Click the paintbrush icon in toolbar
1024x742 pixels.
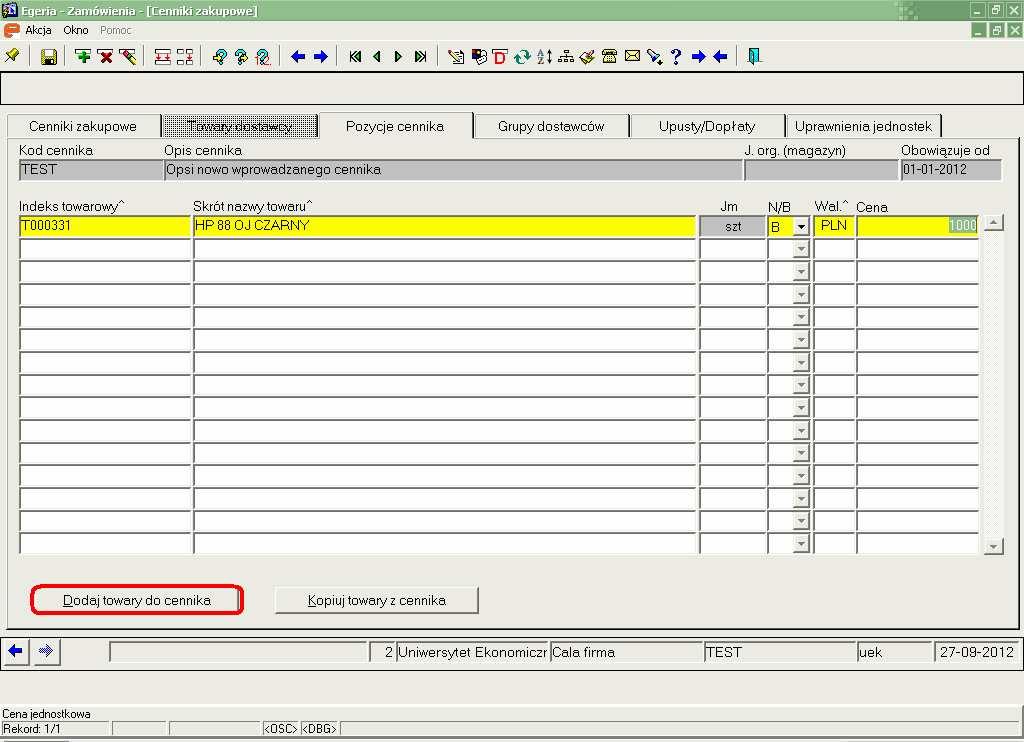point(588,57)
